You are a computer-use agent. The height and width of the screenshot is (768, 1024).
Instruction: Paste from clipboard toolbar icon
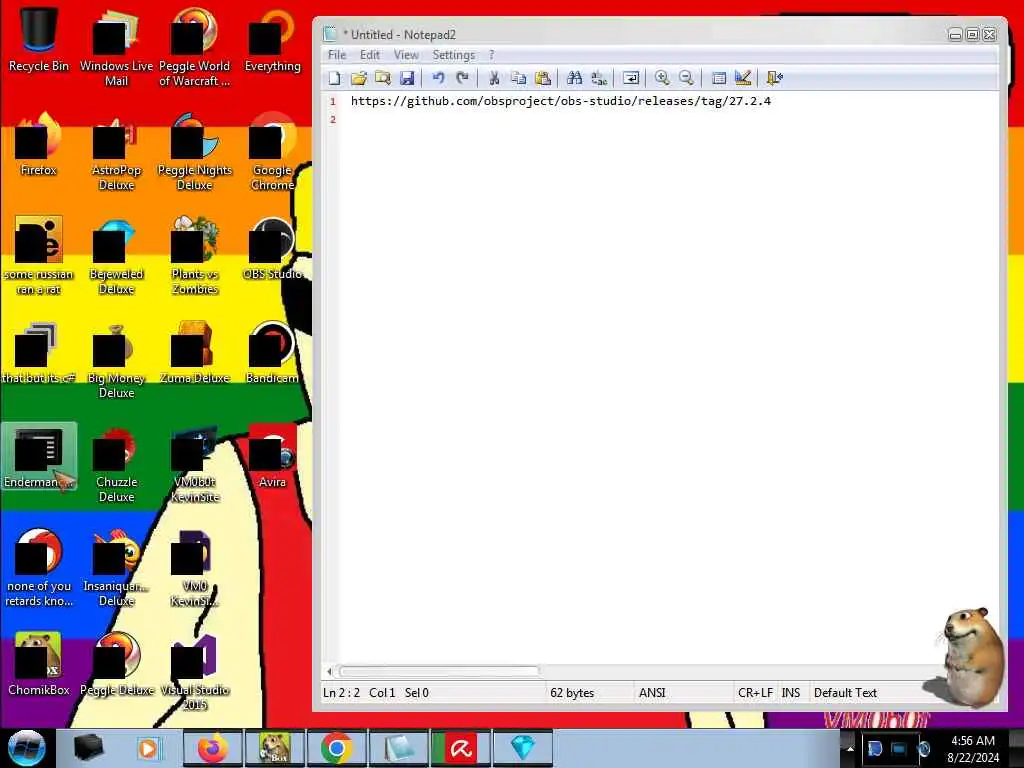tap(543, 78)
